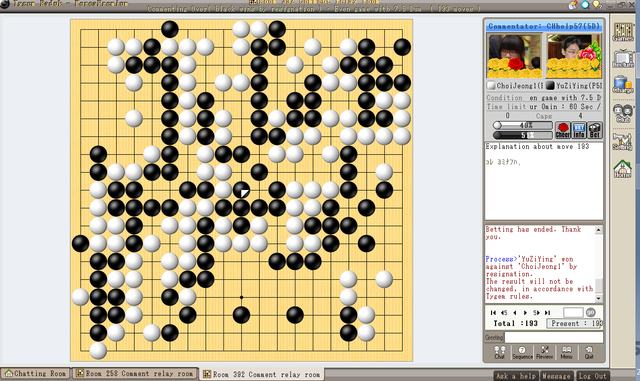Leave the room with the Quit icon
Viewport: 640px width, 381px height.
pos(589,352)
